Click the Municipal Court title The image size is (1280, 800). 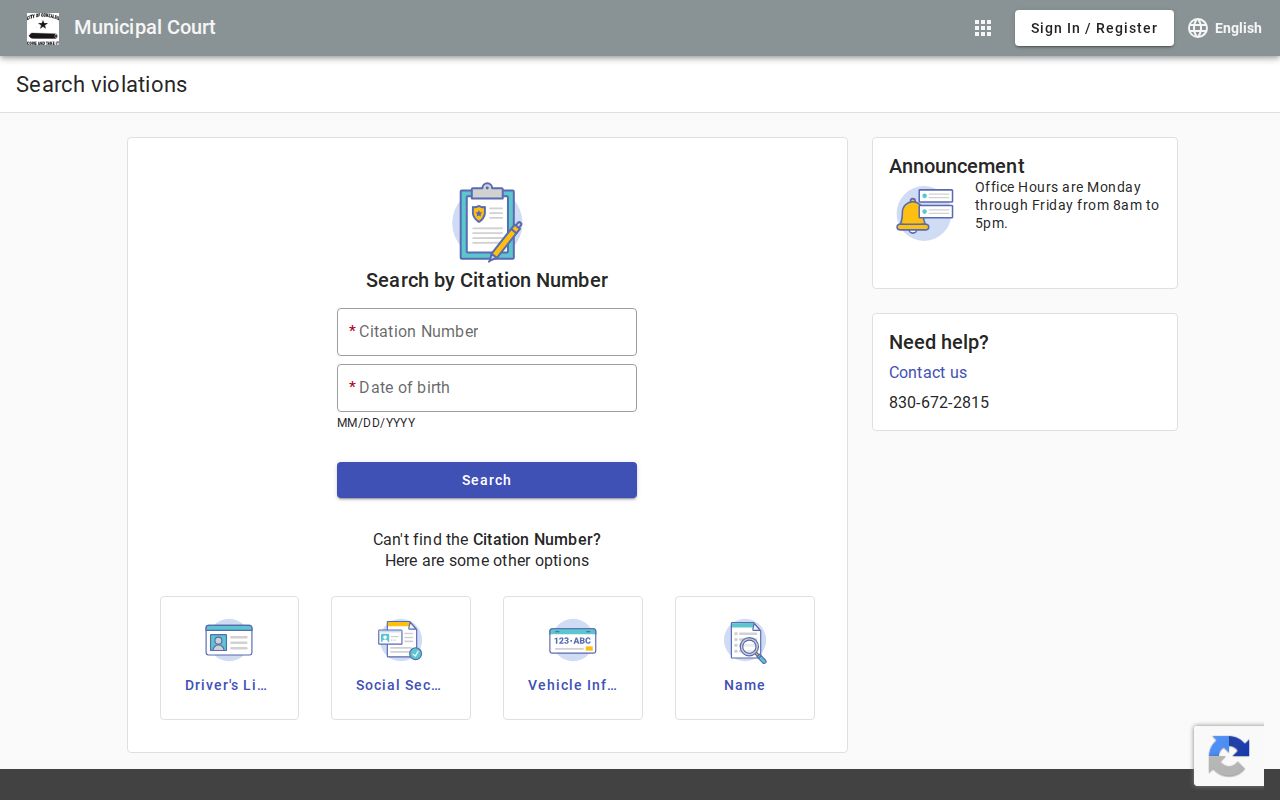(x=145, y=27)
